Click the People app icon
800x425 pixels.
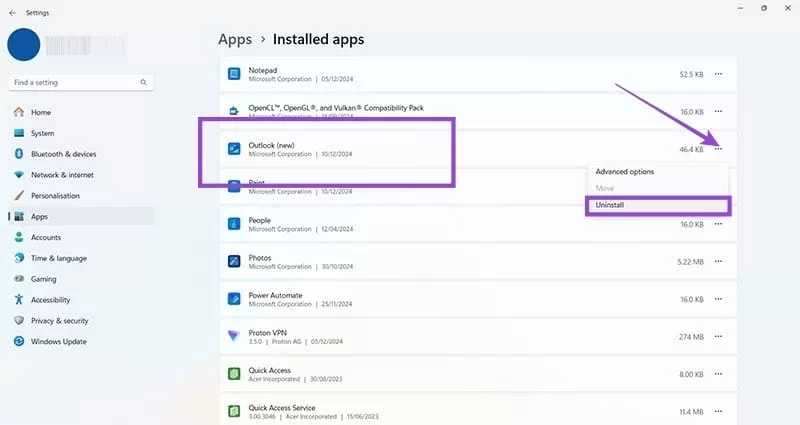pos(233,223)
